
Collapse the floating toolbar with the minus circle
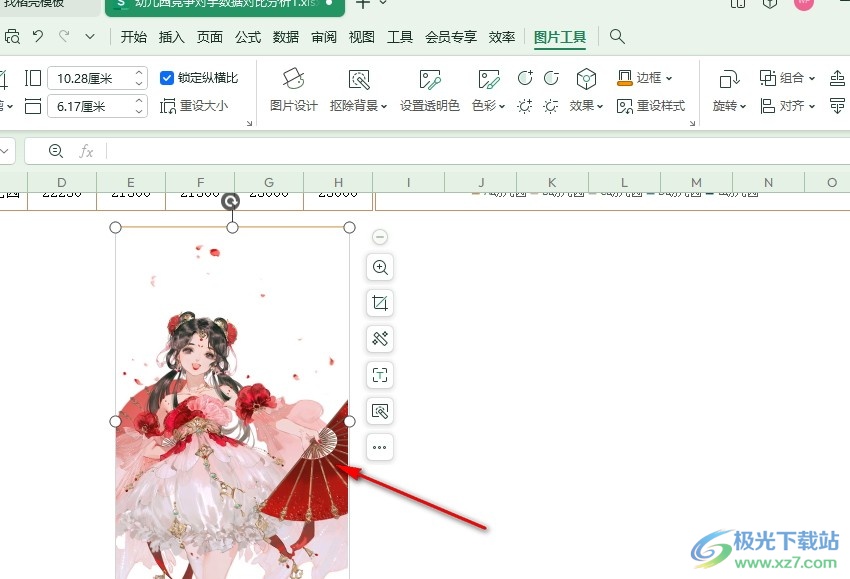379,237
